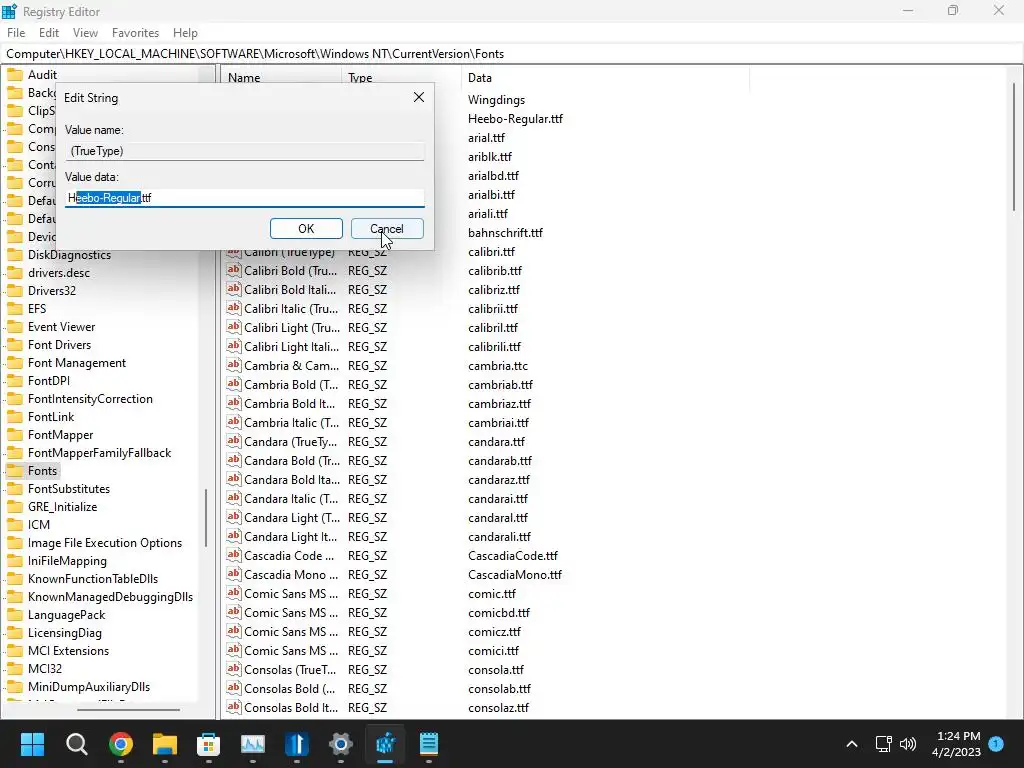Click the greyed Value name field
The image size is (1024, 768).
[244, 151]
